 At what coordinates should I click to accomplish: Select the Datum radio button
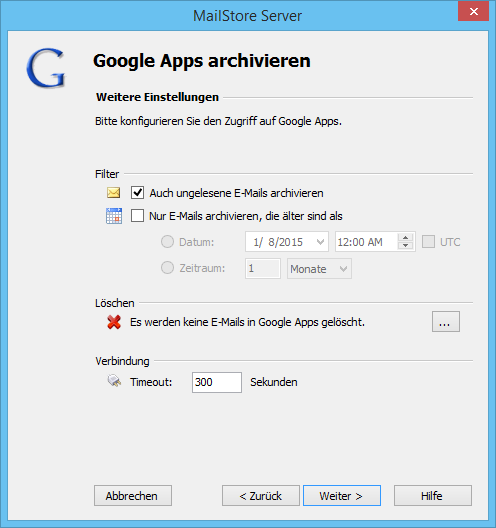pyautogui.click(x=167, y=242)
